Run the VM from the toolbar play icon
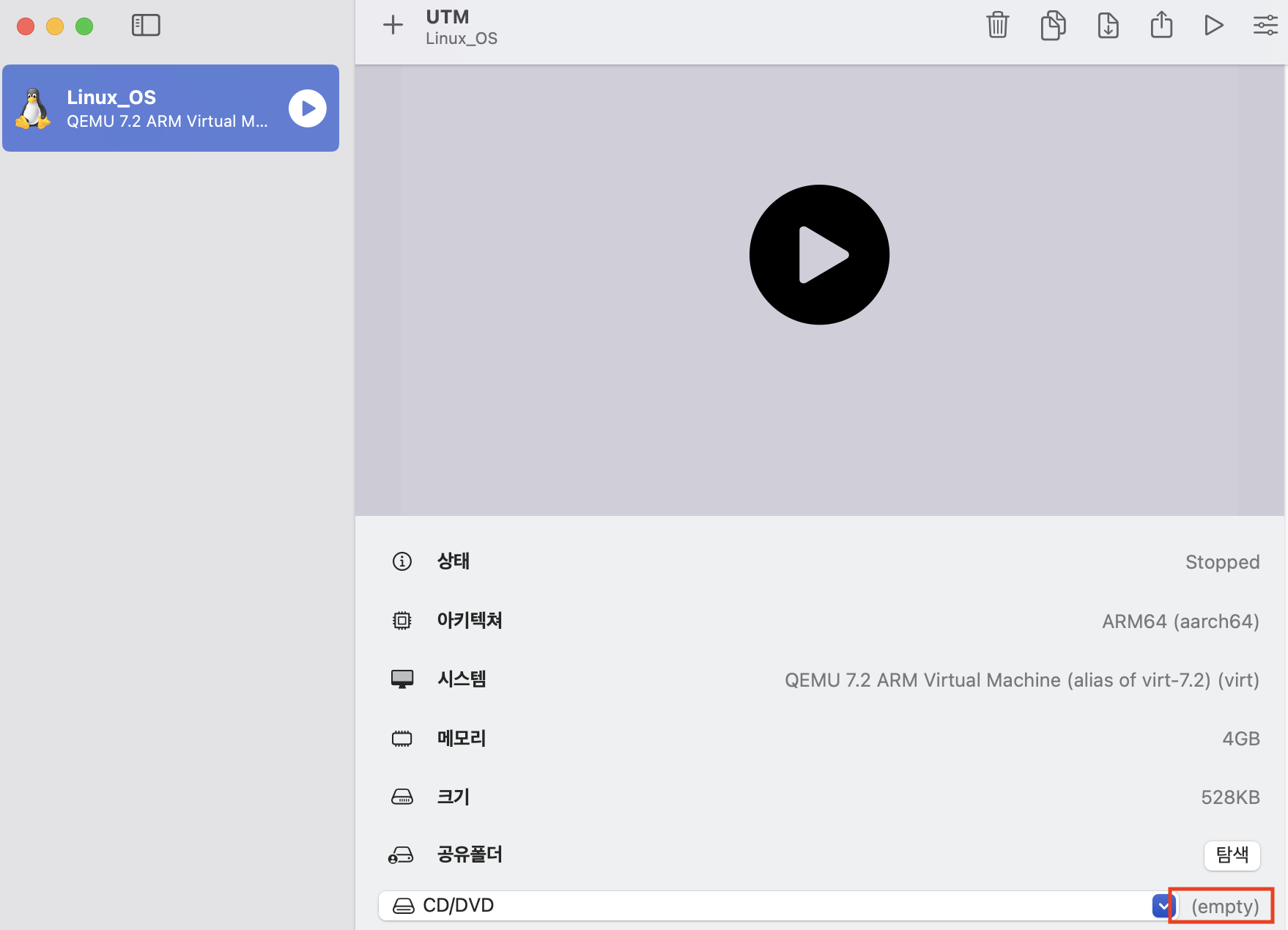 pyautogui.click(x=1213, y=26)
